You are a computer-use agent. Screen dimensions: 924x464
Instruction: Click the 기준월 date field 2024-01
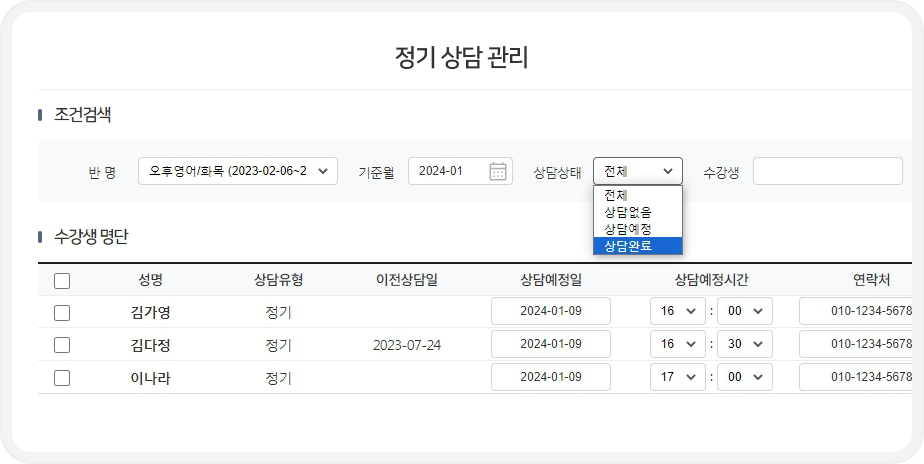click(x=460, y=171)
